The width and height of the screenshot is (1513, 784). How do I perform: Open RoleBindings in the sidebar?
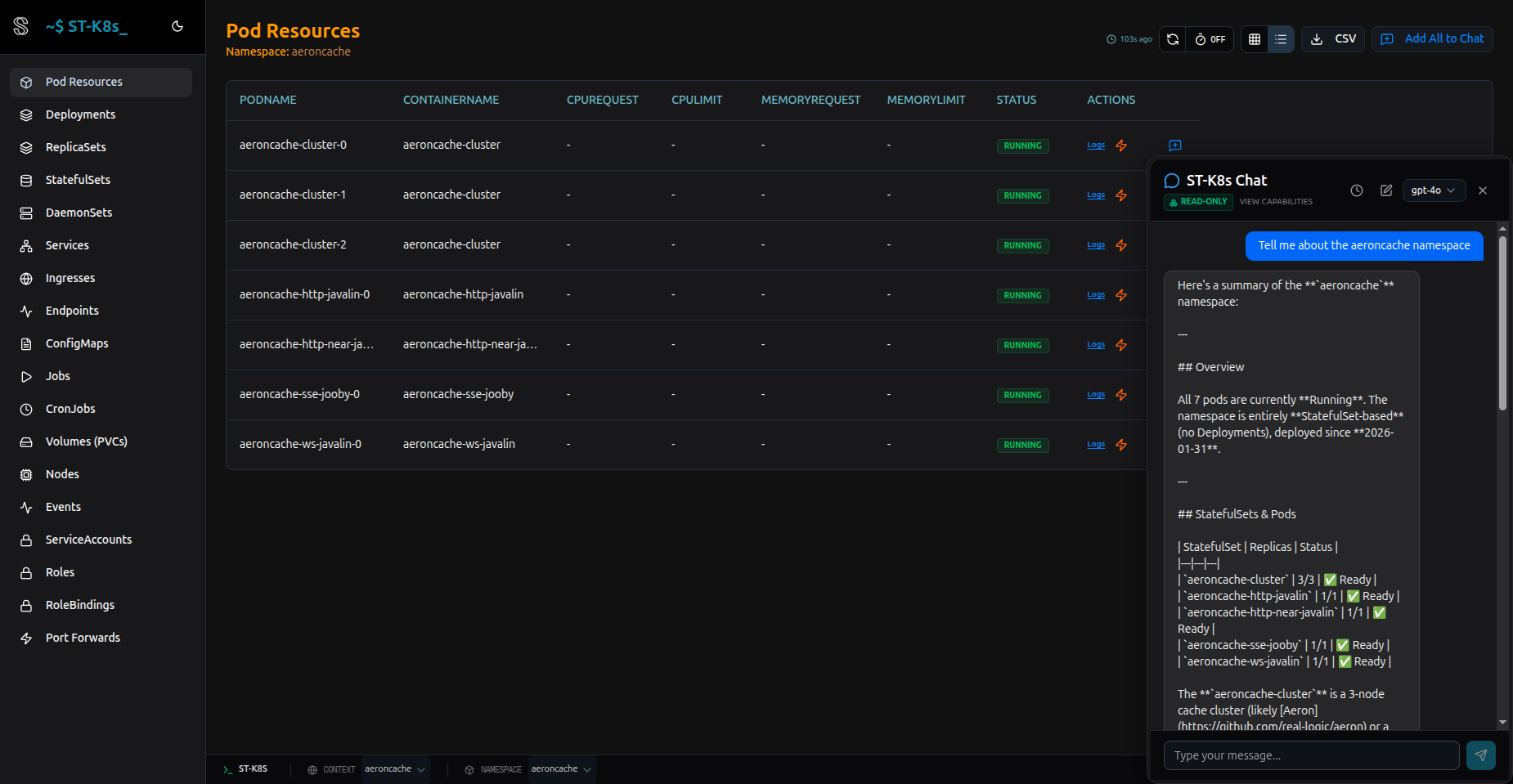[x=101, y=605]
